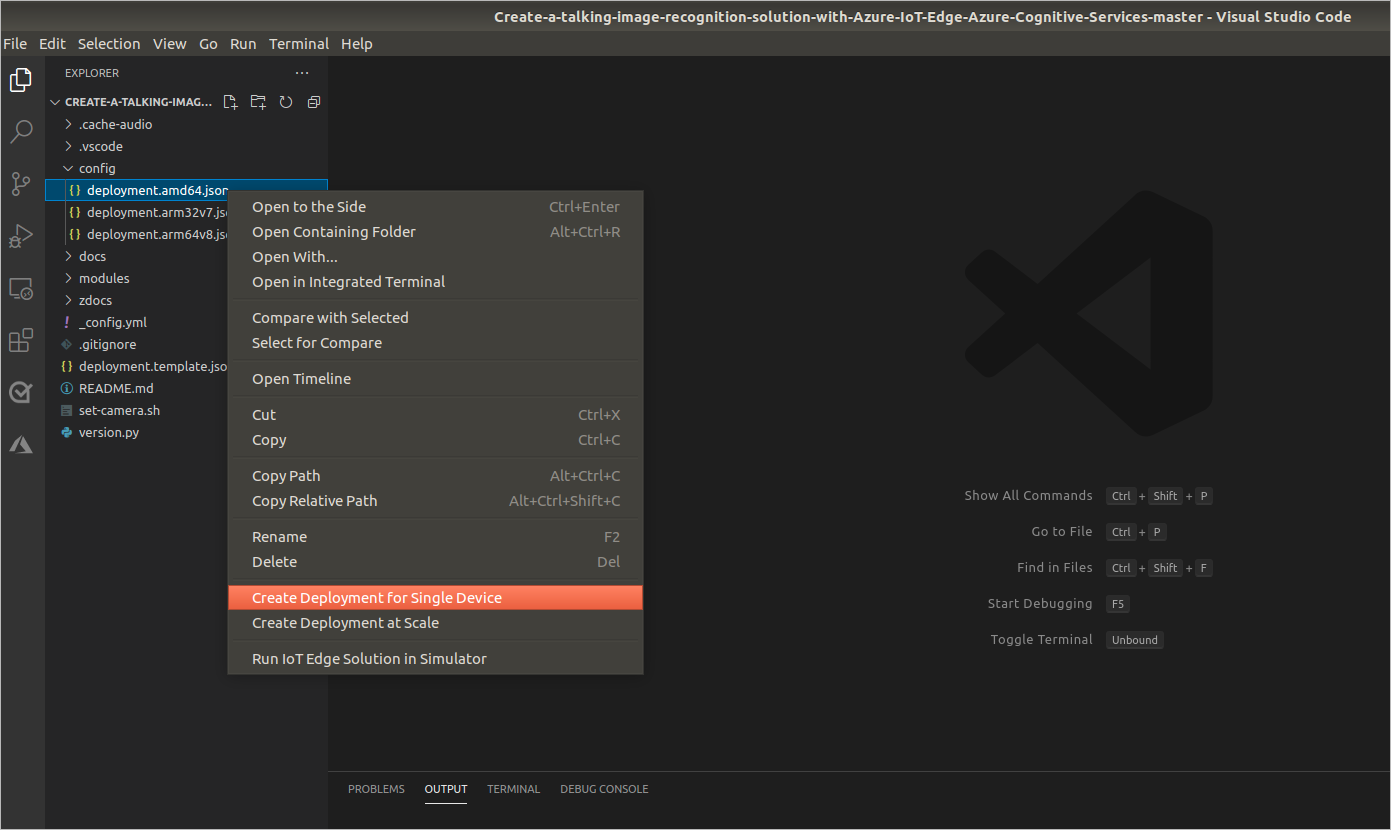
Task: Collapse the config folder
Action: tap(97, 168)
